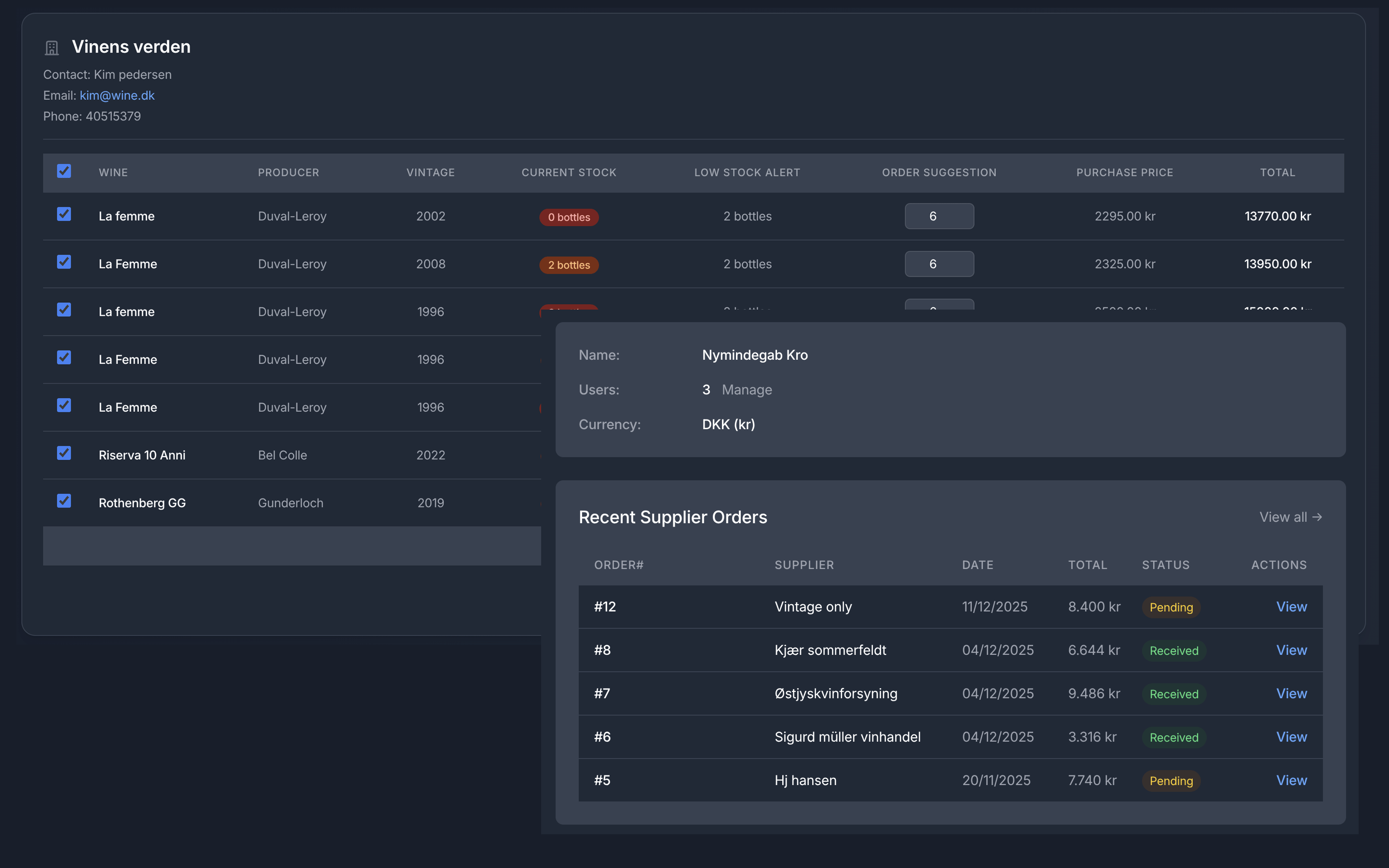Click the Pending status badge of order #5
The height and width of the screenshot is (868, 1389).
pos(1171,781)
